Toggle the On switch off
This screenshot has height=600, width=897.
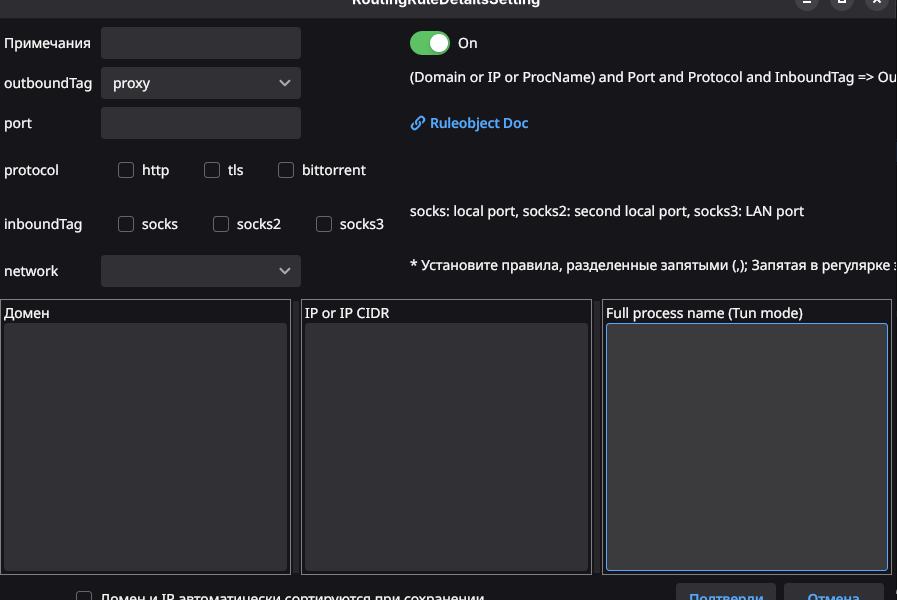pyautogui.click(x=430, y=43)
